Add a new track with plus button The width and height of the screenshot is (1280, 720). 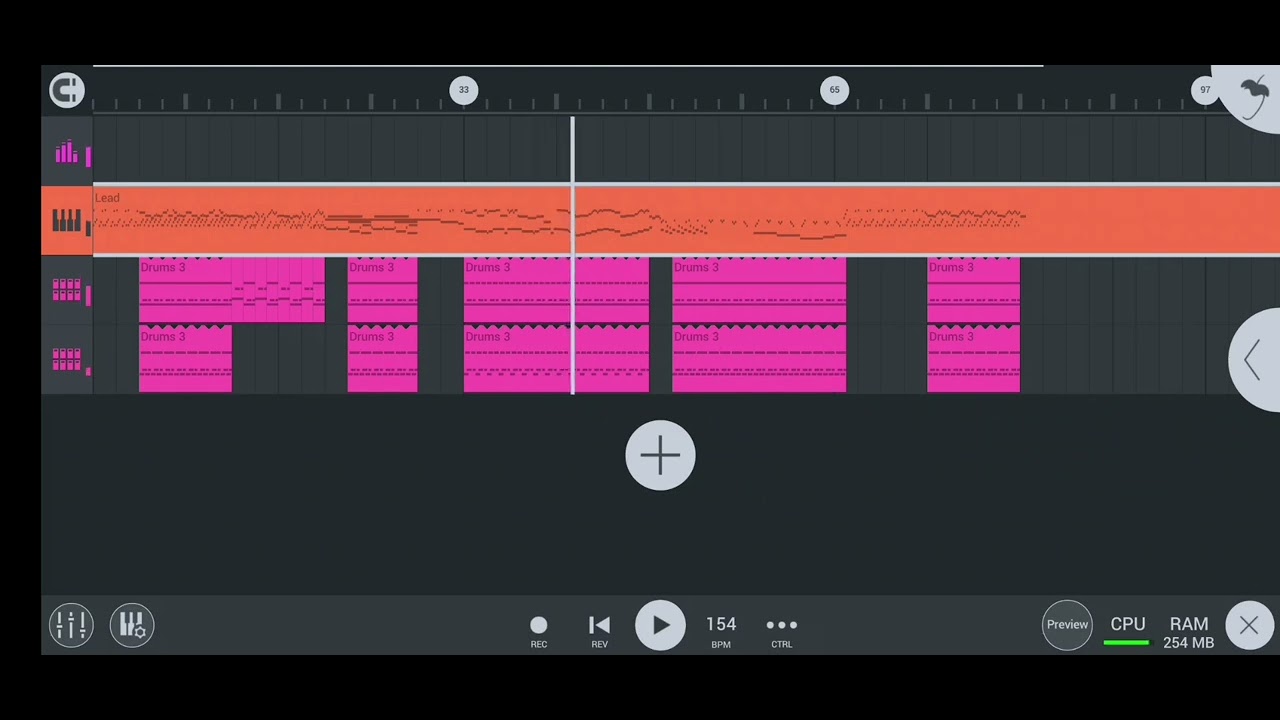pos(660,456)
